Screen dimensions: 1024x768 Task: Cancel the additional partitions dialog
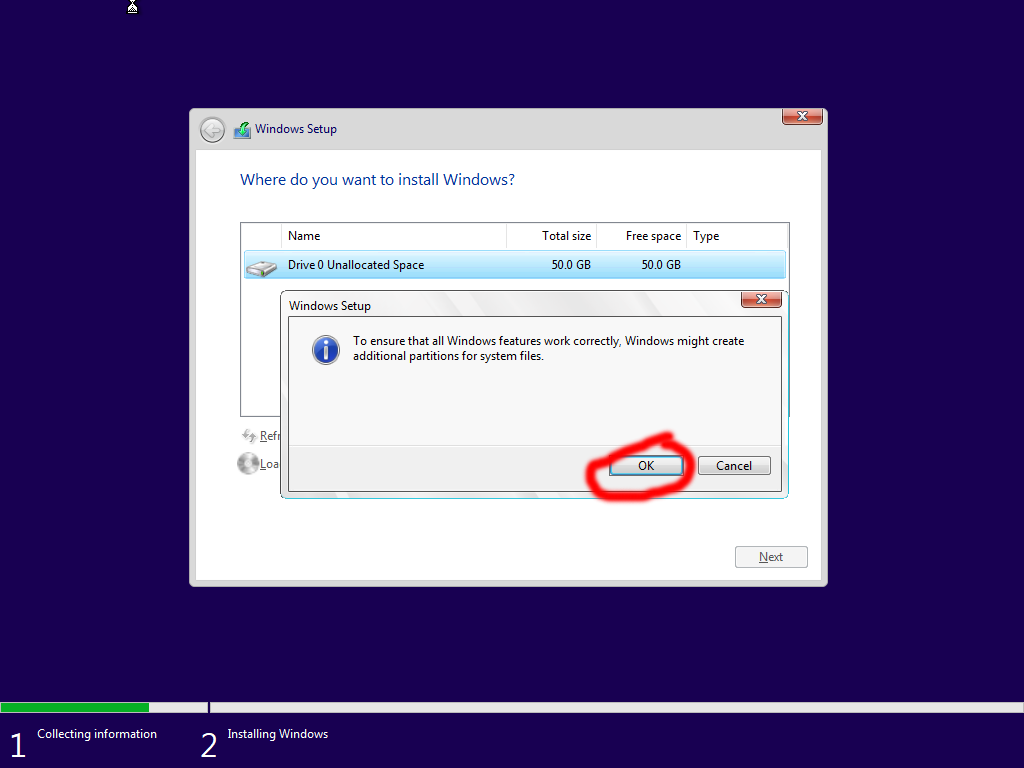click(x=734, y=466)
